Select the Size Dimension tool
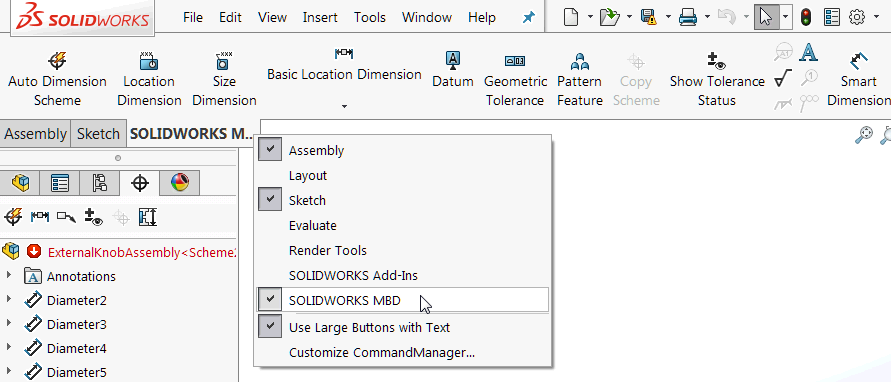Viewport: 891px width, 382px height. pos(224,79)
